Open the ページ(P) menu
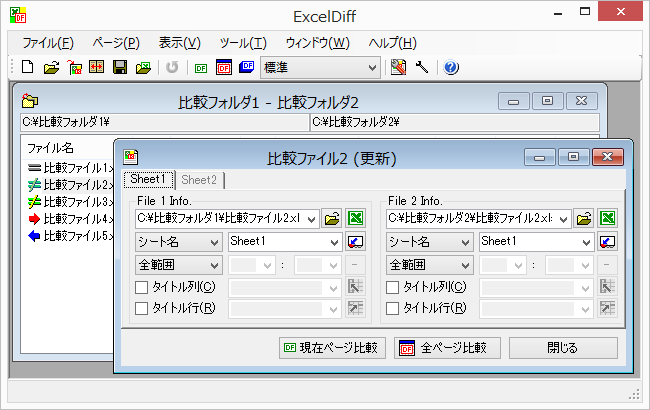The height and width of the screenshot is (410, 650). [x=116, y=43]
